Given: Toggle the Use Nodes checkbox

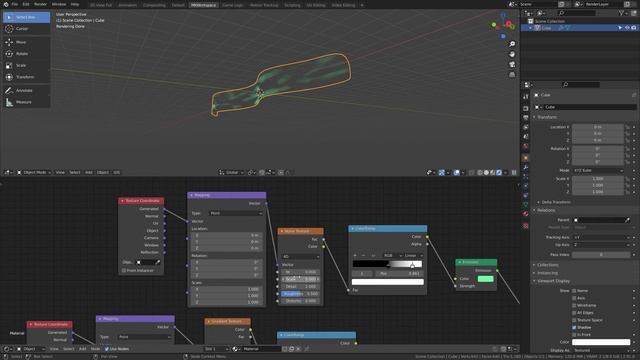Looking at the screenshot, I should pos(107,349).
